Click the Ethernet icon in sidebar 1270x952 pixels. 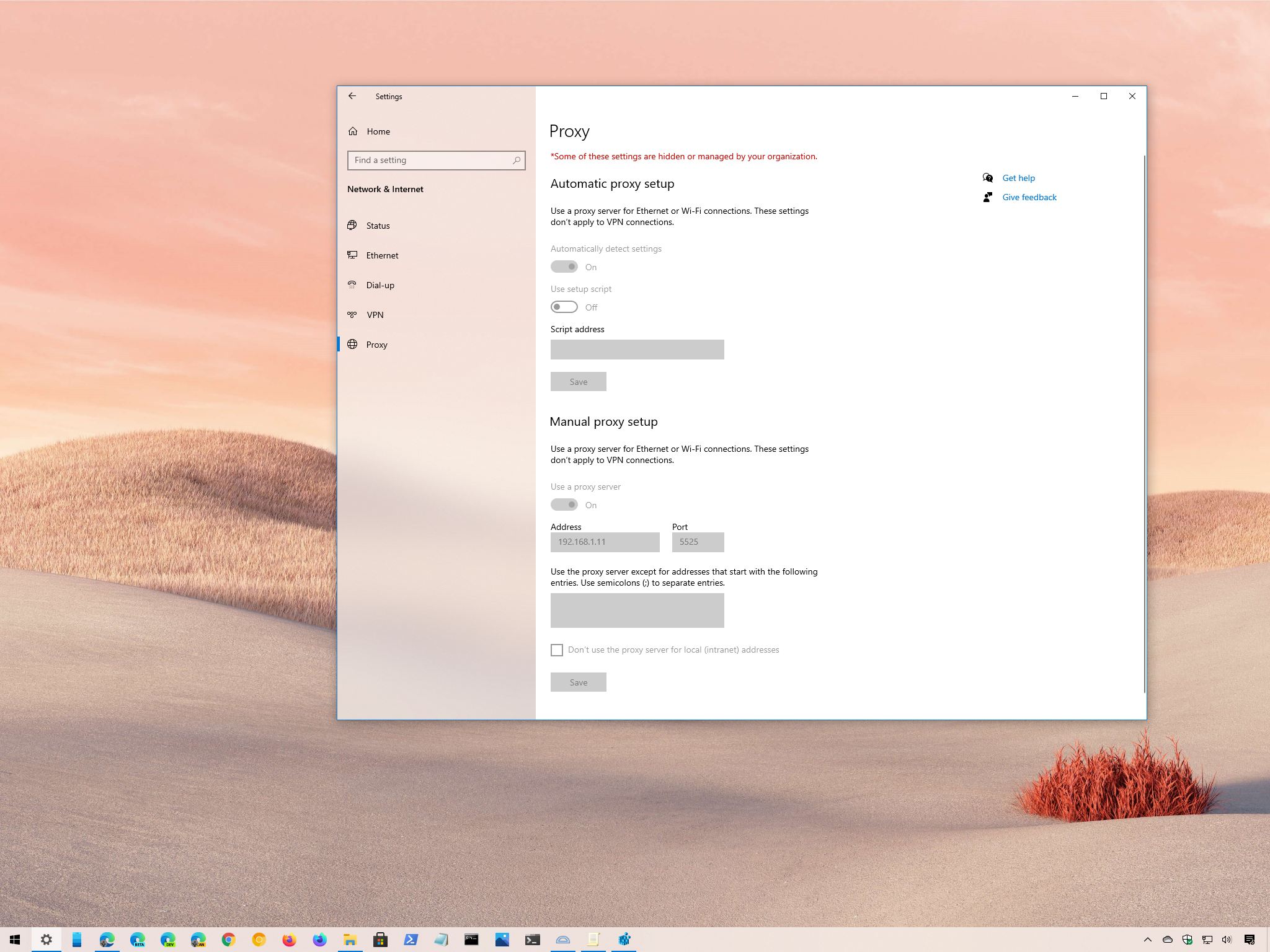pos(355,255)
